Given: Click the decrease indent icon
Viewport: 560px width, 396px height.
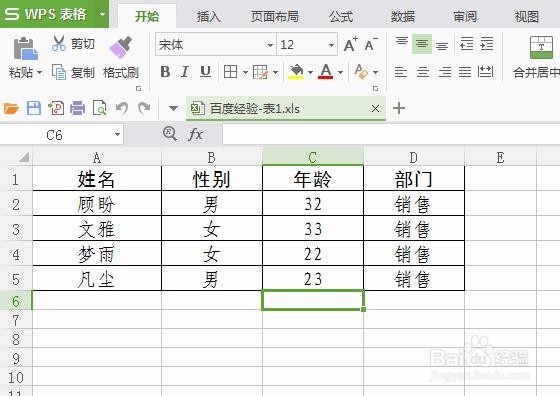Looking at the screenshot, I should pos(466,44).
